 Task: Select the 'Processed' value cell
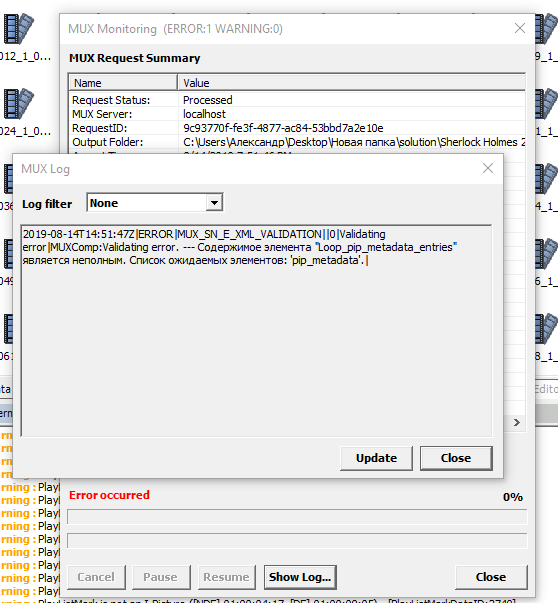coord(208,100)
